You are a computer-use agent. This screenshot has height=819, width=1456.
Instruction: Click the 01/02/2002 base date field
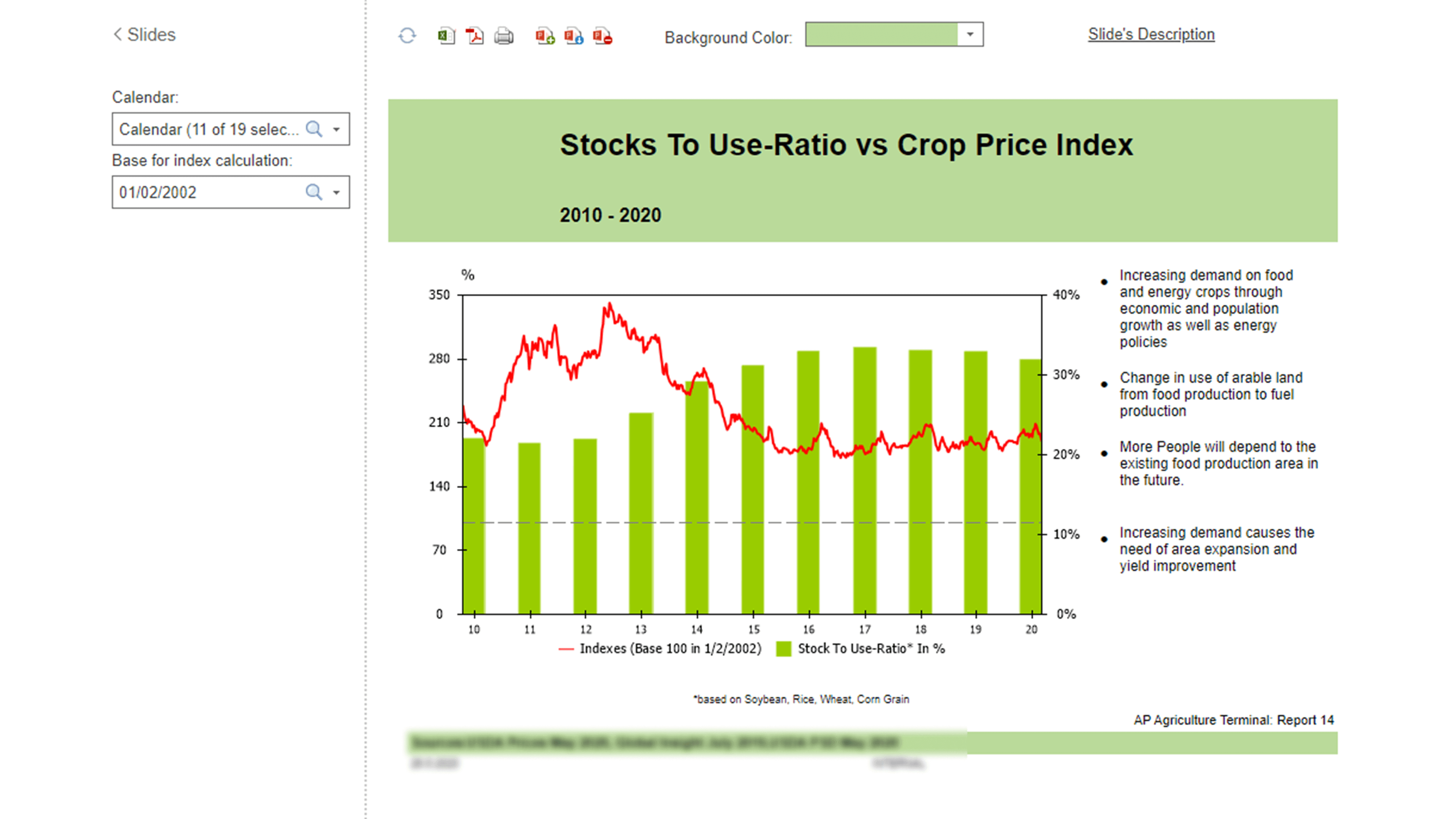[x=209, y=192]
